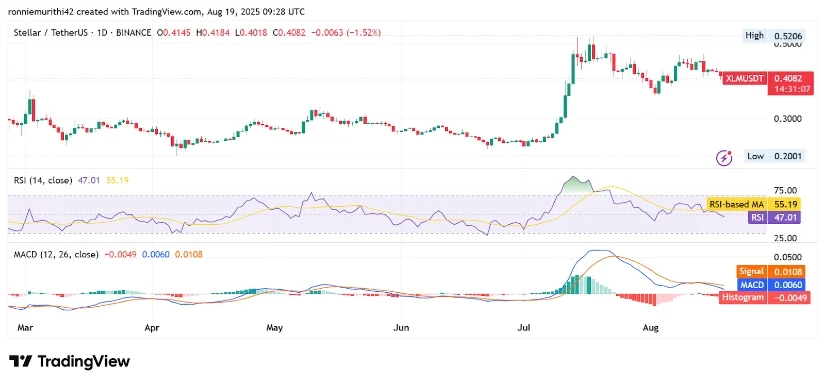Click the close value C0.4082 in header

click(x=289, y=33)
